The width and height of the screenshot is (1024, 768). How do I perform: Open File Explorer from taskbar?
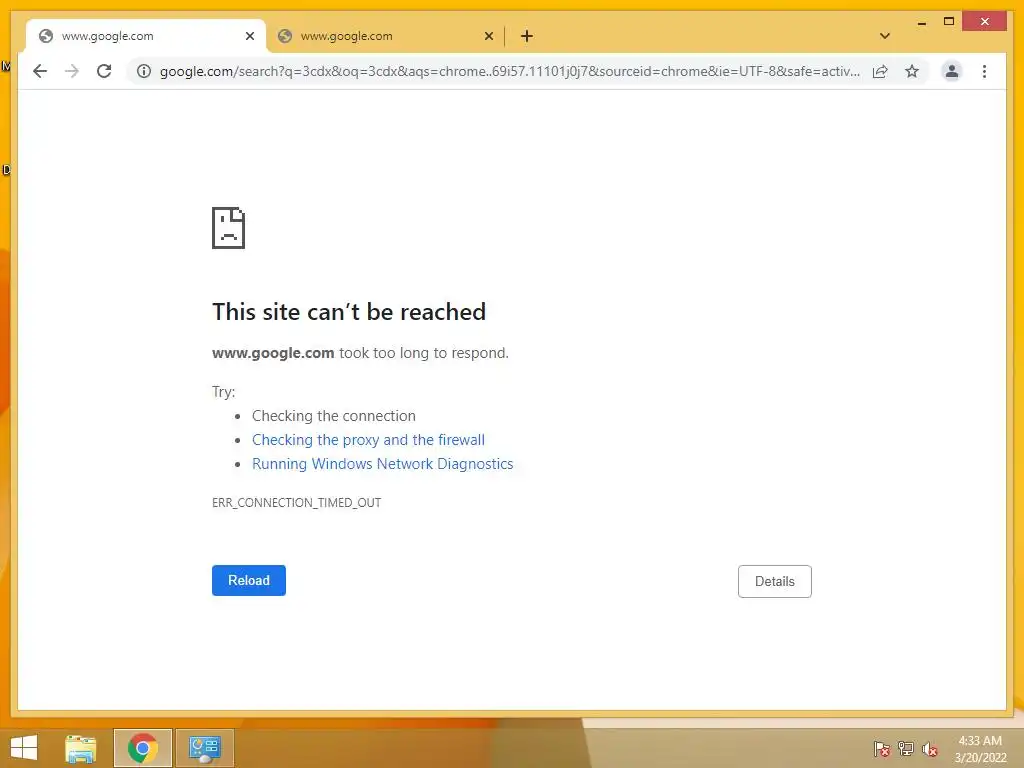(x=81, y=748)
